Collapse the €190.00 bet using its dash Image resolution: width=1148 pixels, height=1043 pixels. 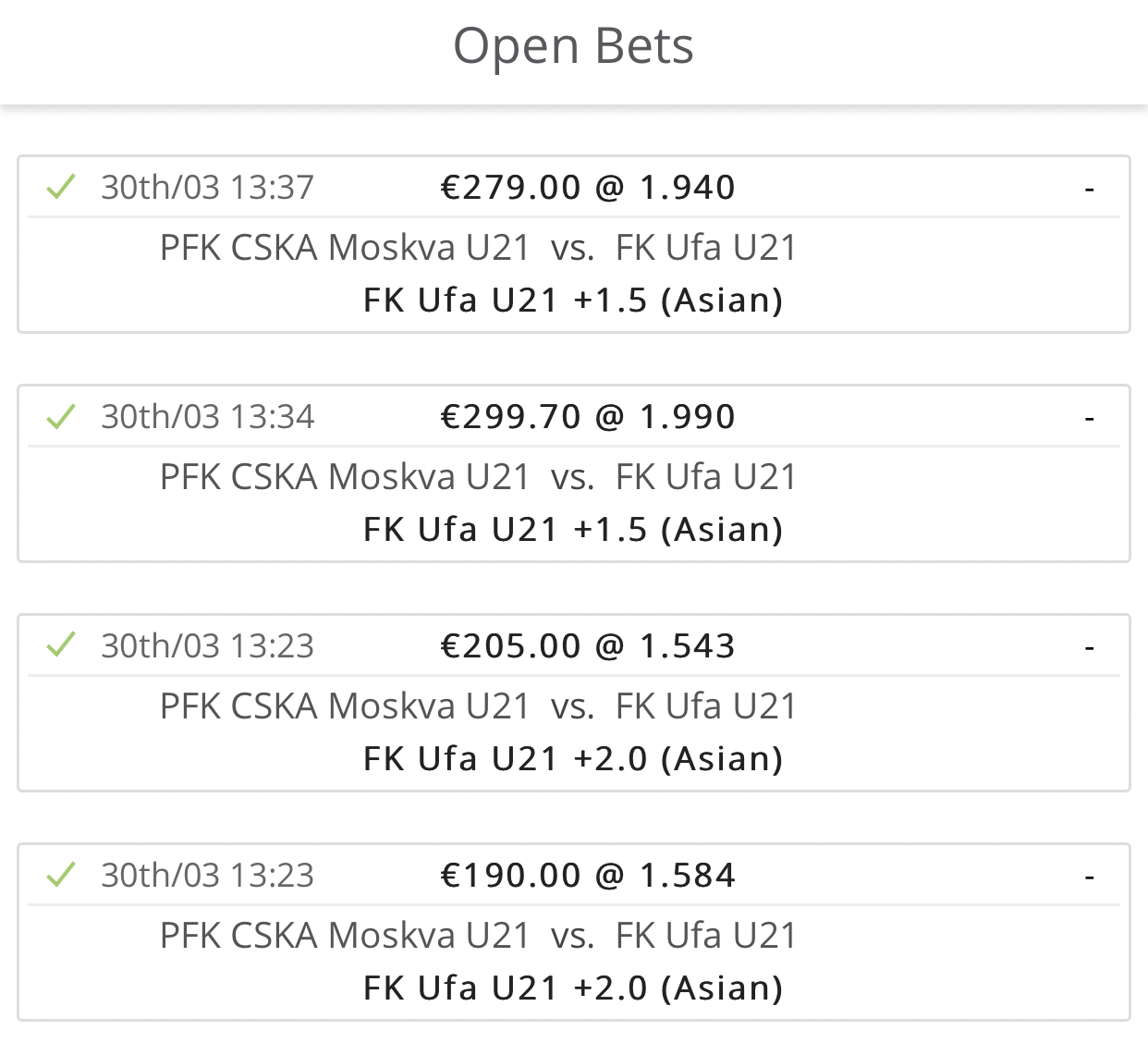1090,877
